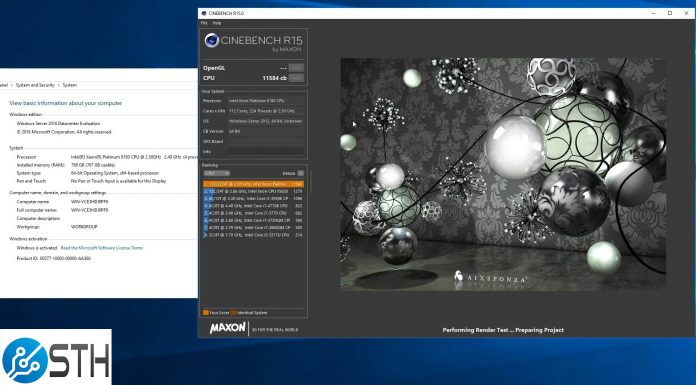Open the File menu in Cinebench
The width and height of the screenshot is (696, 385).
coord(204,23)
